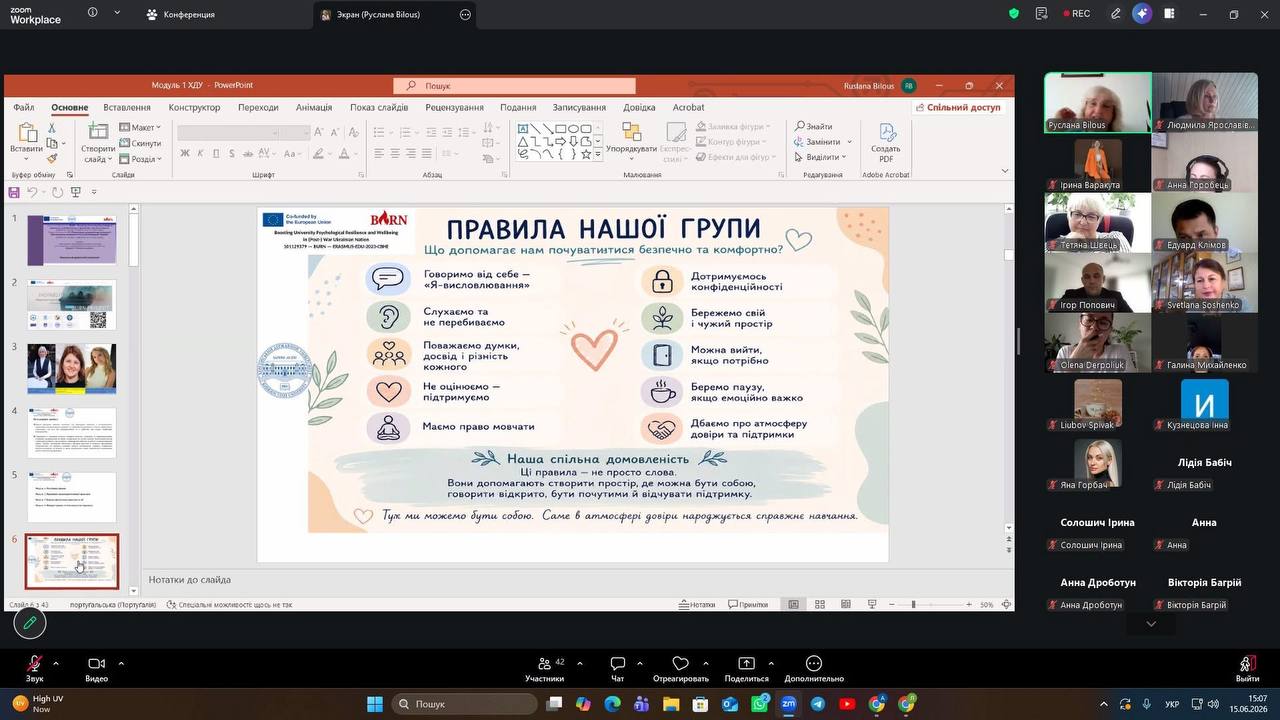Toggle Comments (Примітки) pane in status bar
1280x720 pixels.
tap(748, 604)
